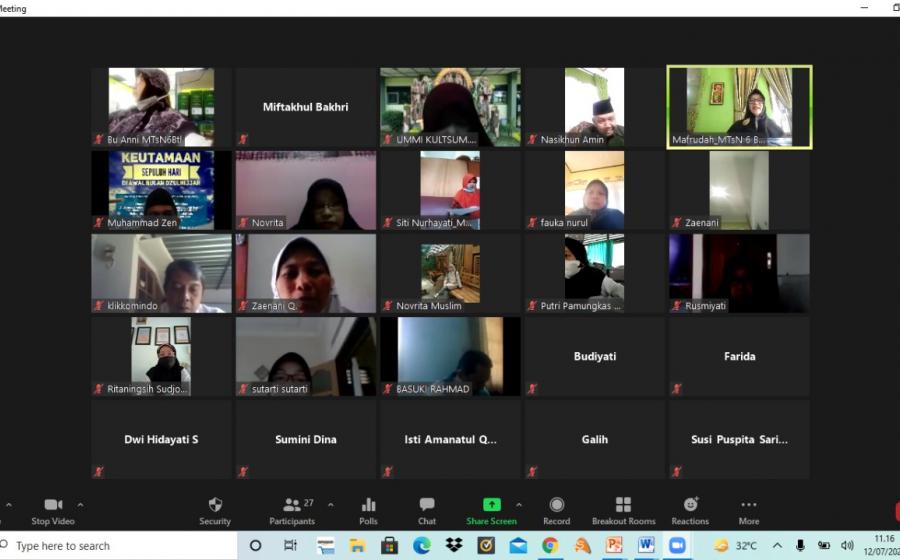Screen dimensions: 900x560
Task: Open the Polls icon
Action: tap(368, 505)
